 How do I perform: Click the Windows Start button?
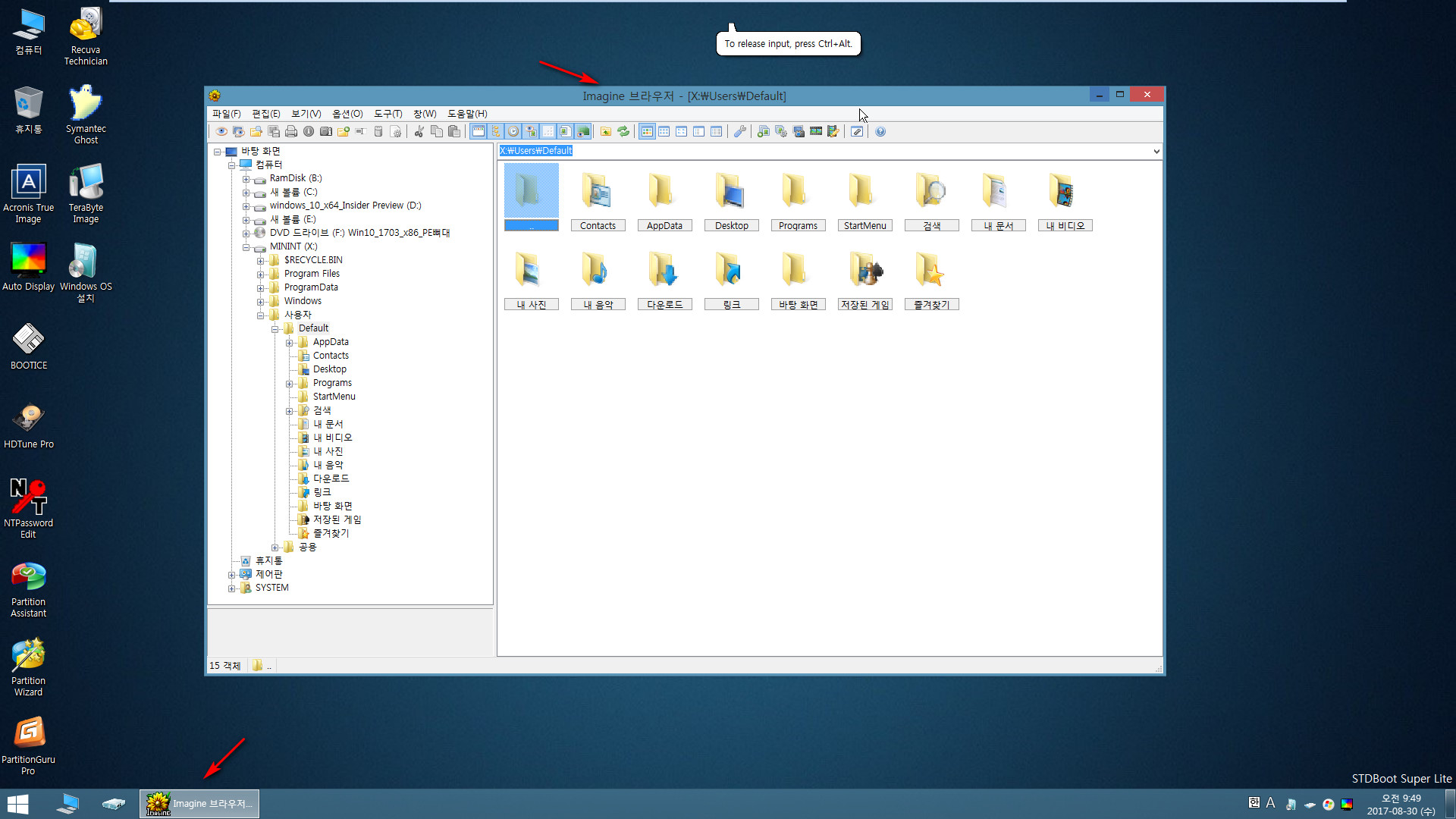[17, 804]
